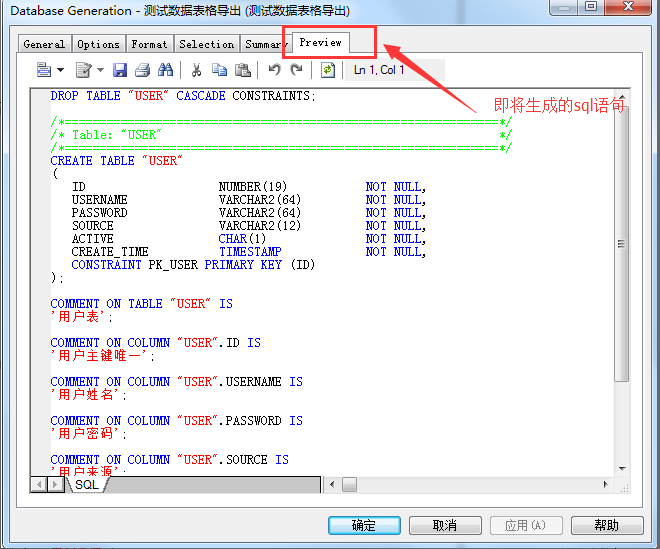Open Find with binoculars icon
This screenshot has width=660, height=549.
165,70
